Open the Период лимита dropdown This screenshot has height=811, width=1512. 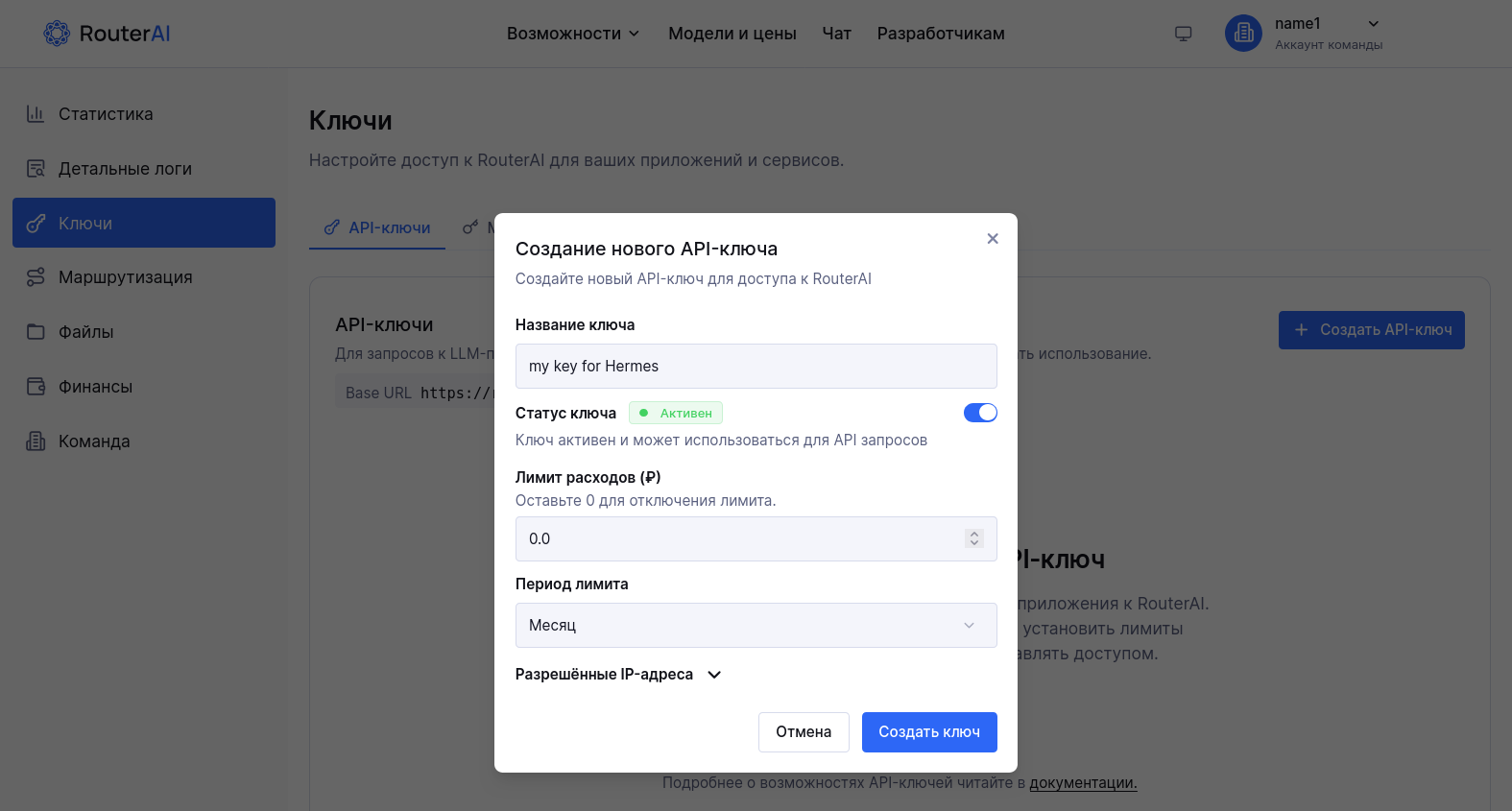coord(756,625)
